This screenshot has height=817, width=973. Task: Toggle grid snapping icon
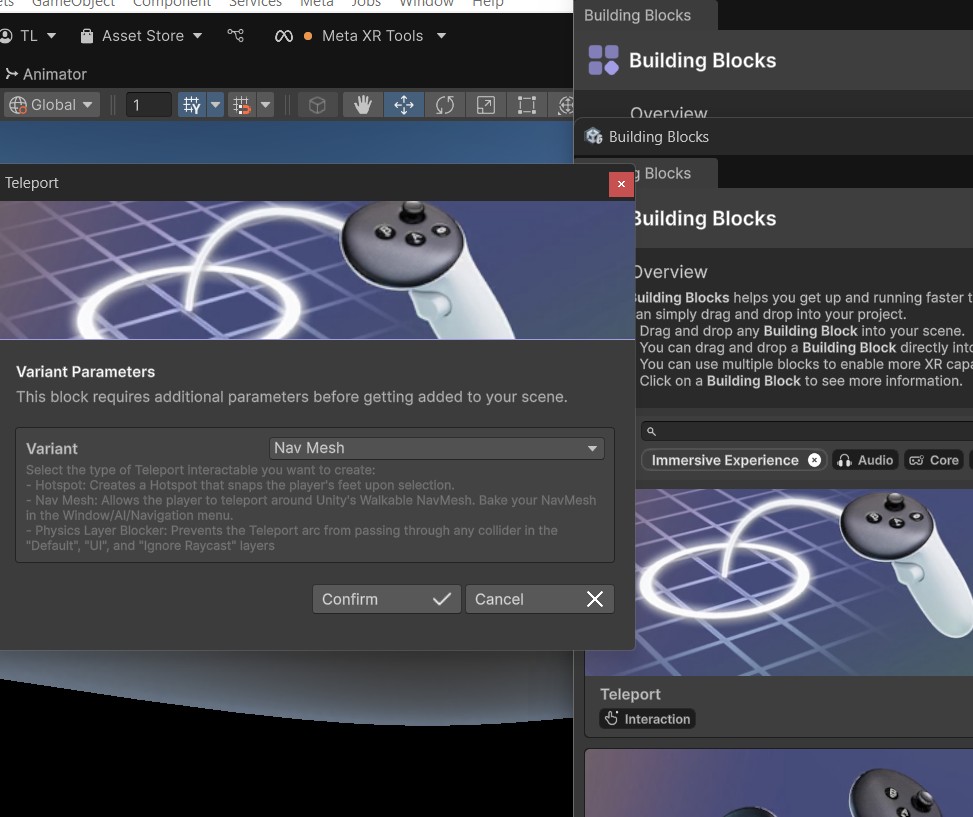(192, 105)
